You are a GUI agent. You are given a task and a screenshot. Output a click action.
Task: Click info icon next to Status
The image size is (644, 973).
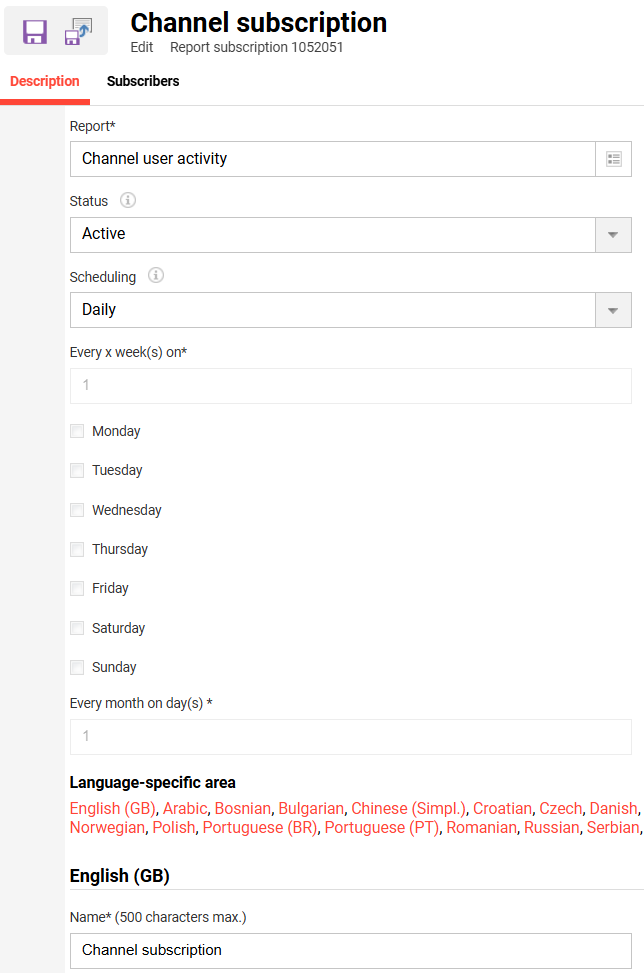tap(128, 200)
